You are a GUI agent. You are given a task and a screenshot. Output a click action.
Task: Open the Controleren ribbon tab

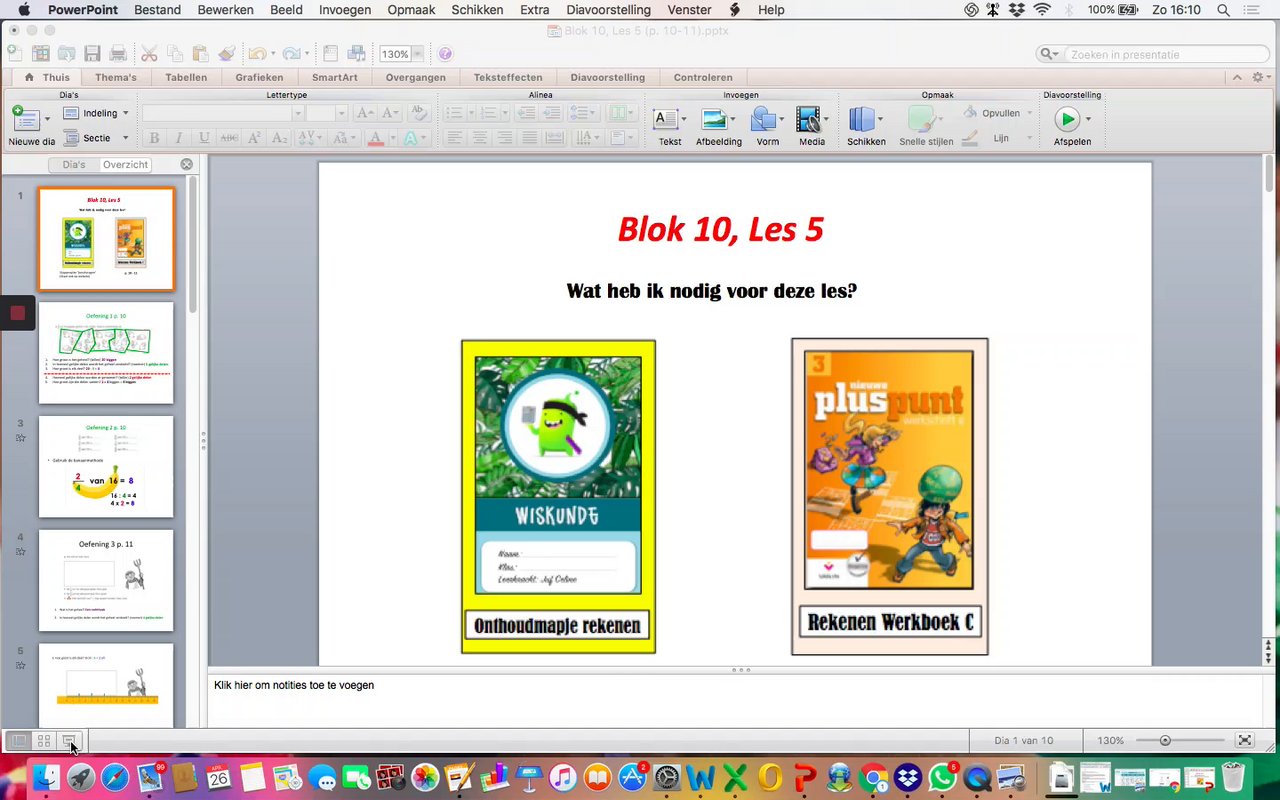[703, 77]
